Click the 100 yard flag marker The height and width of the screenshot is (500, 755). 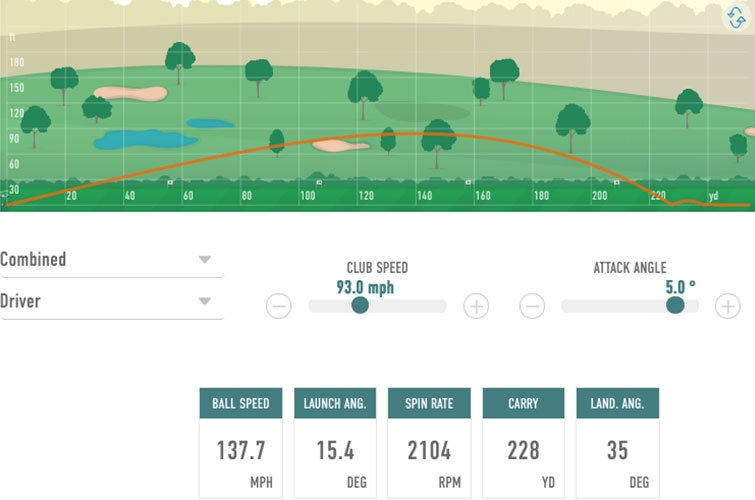[x=319, y=183]
